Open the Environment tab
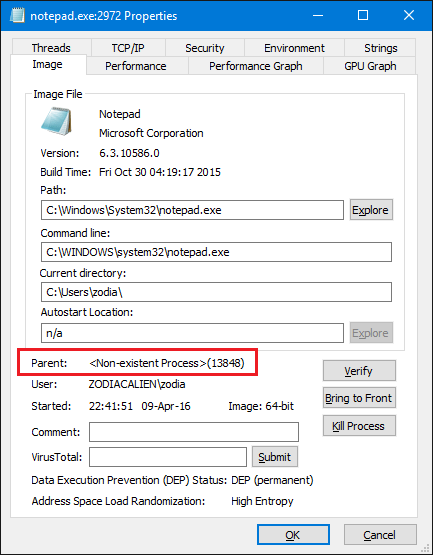Viewport: 433px width, 555px height. pos(294,48)
